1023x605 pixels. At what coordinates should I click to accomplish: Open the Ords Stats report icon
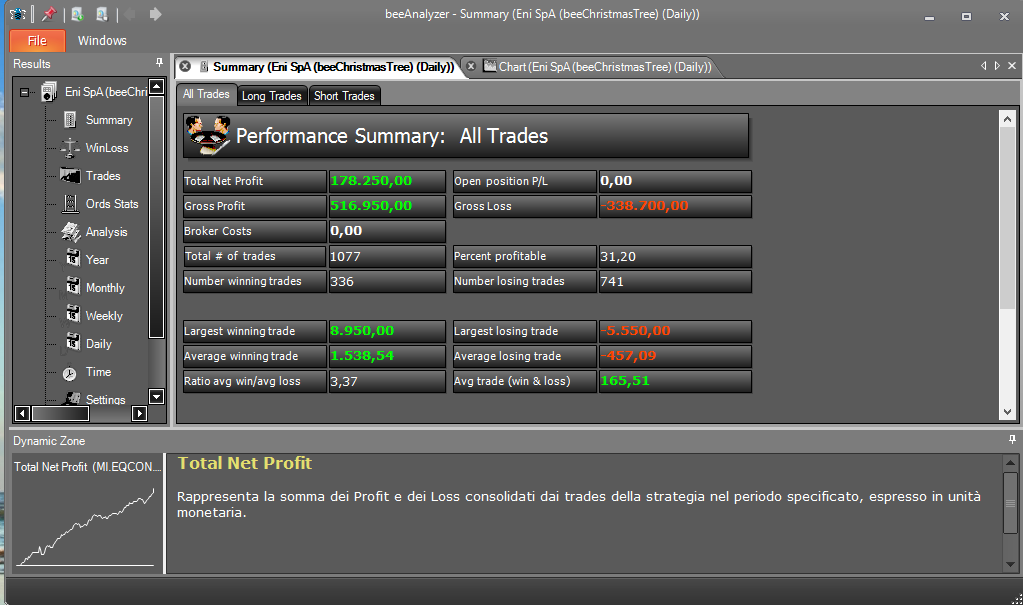pos(70,204)
